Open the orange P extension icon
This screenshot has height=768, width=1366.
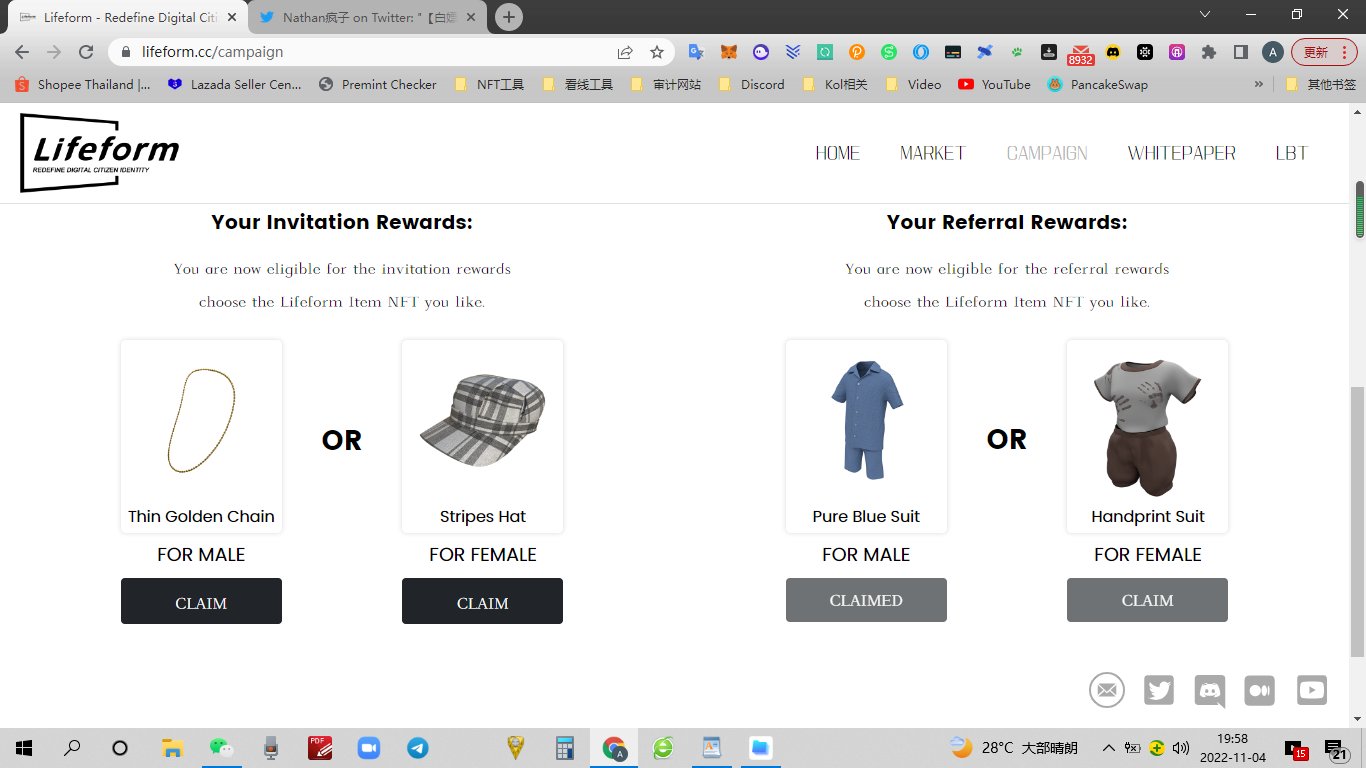tap(857, 52)
